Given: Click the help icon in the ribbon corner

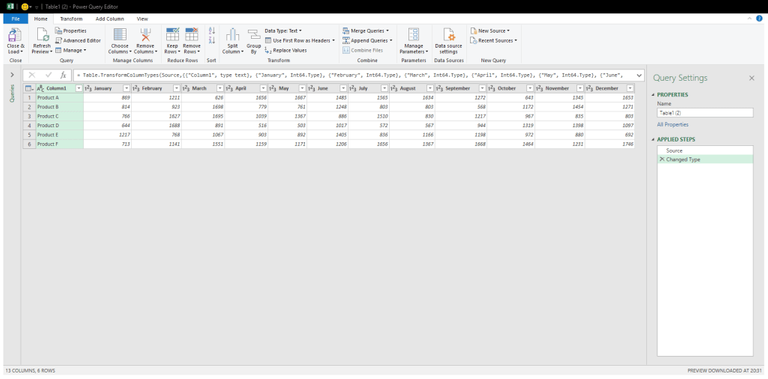Looking at the screenshot, I should point(759,19).
